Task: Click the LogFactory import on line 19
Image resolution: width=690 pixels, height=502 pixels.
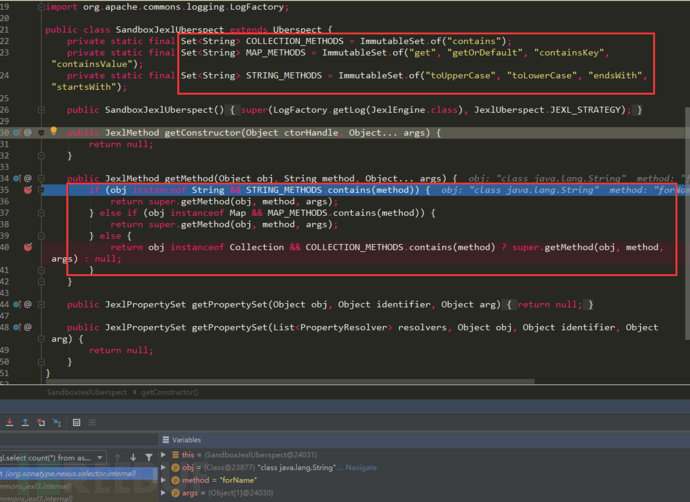Action: (257, 7)
